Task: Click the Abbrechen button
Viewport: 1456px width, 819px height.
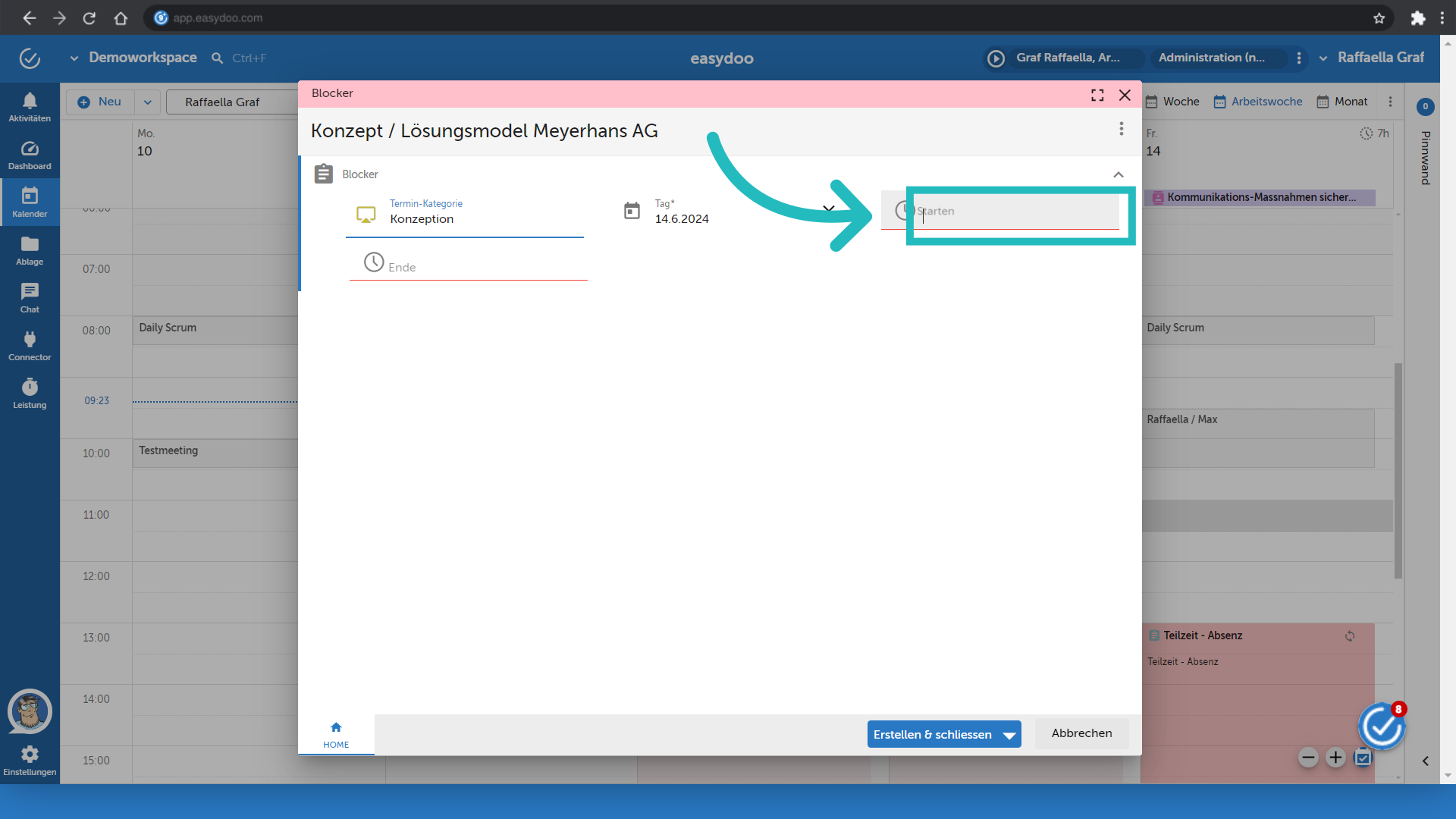Action: point(1080,733)
